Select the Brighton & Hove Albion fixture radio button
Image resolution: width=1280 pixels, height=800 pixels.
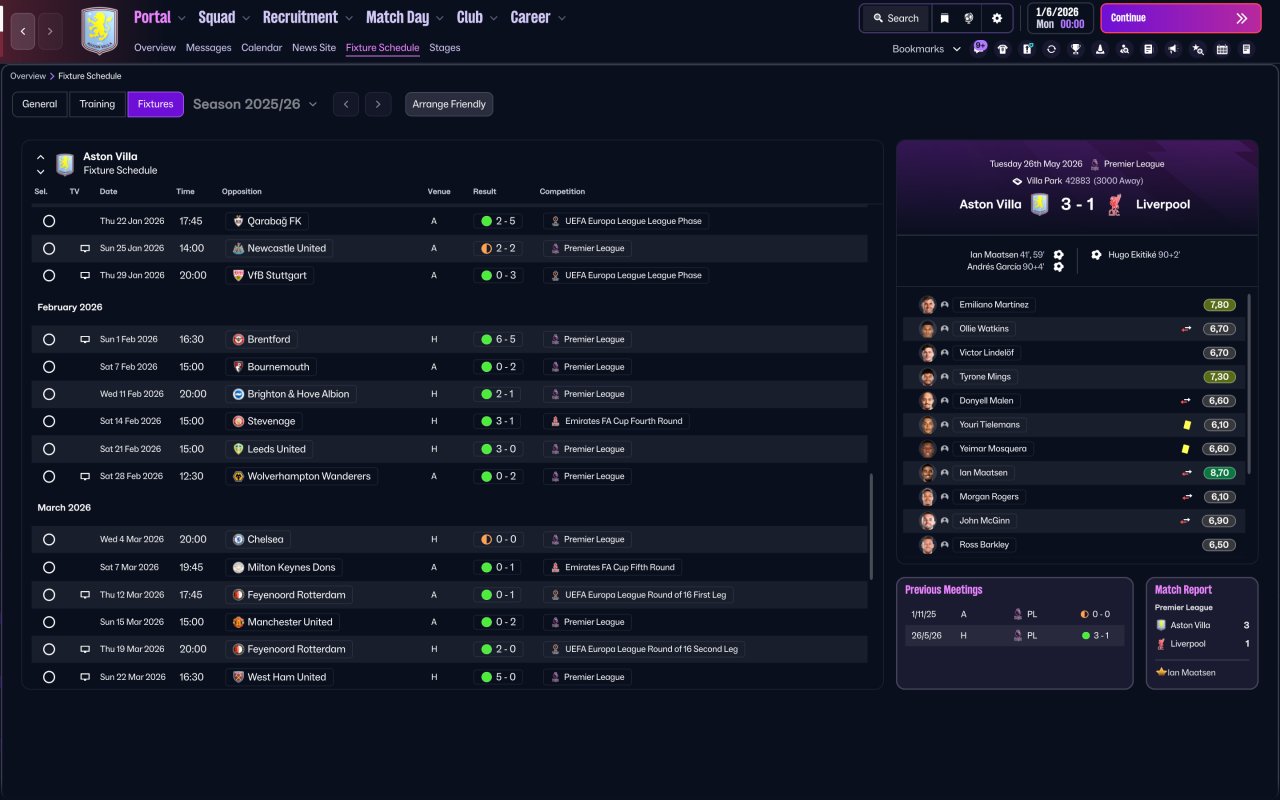(49, 394)
